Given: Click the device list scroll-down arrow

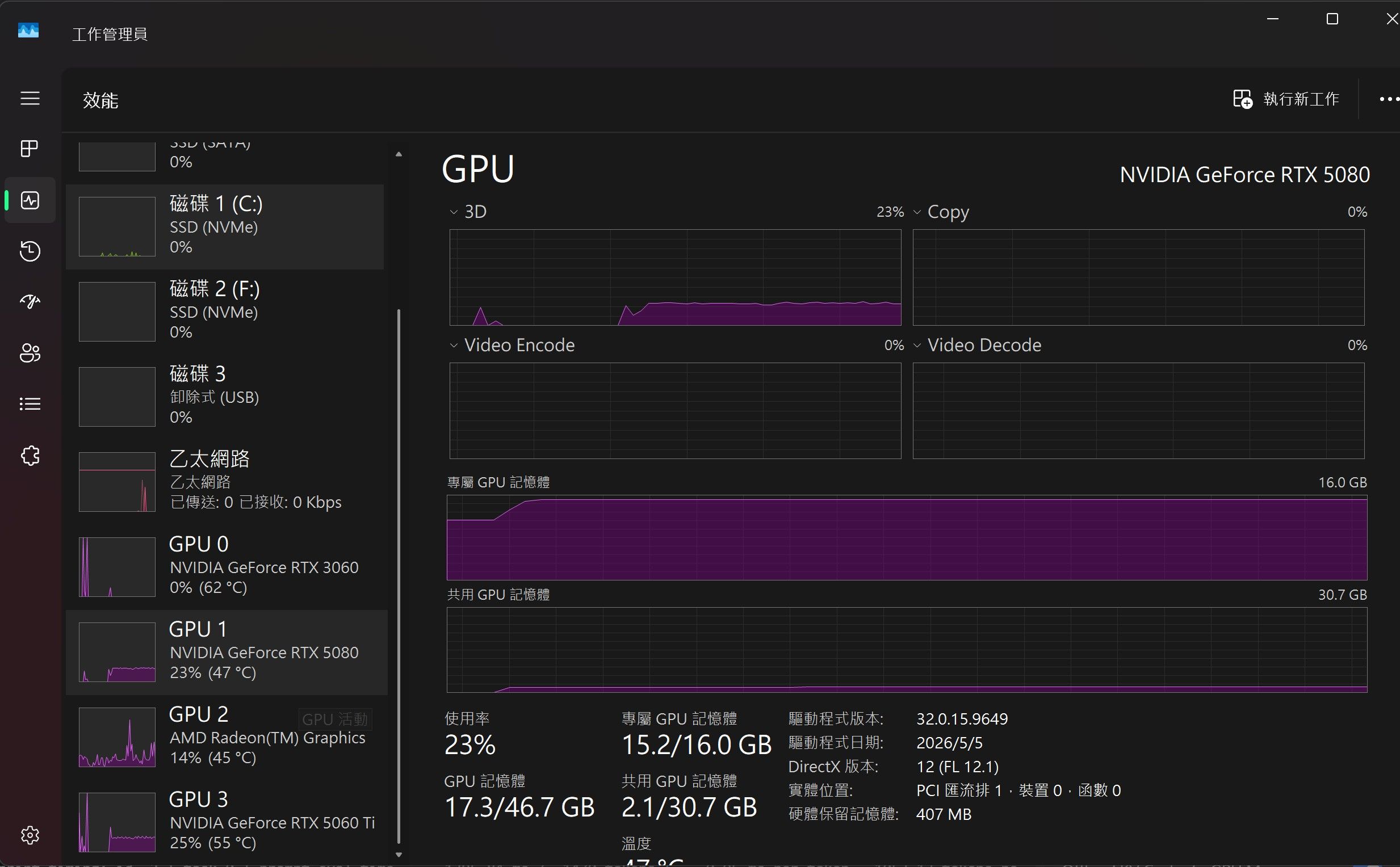Looking at the screenshot, I should coord(399,855).
